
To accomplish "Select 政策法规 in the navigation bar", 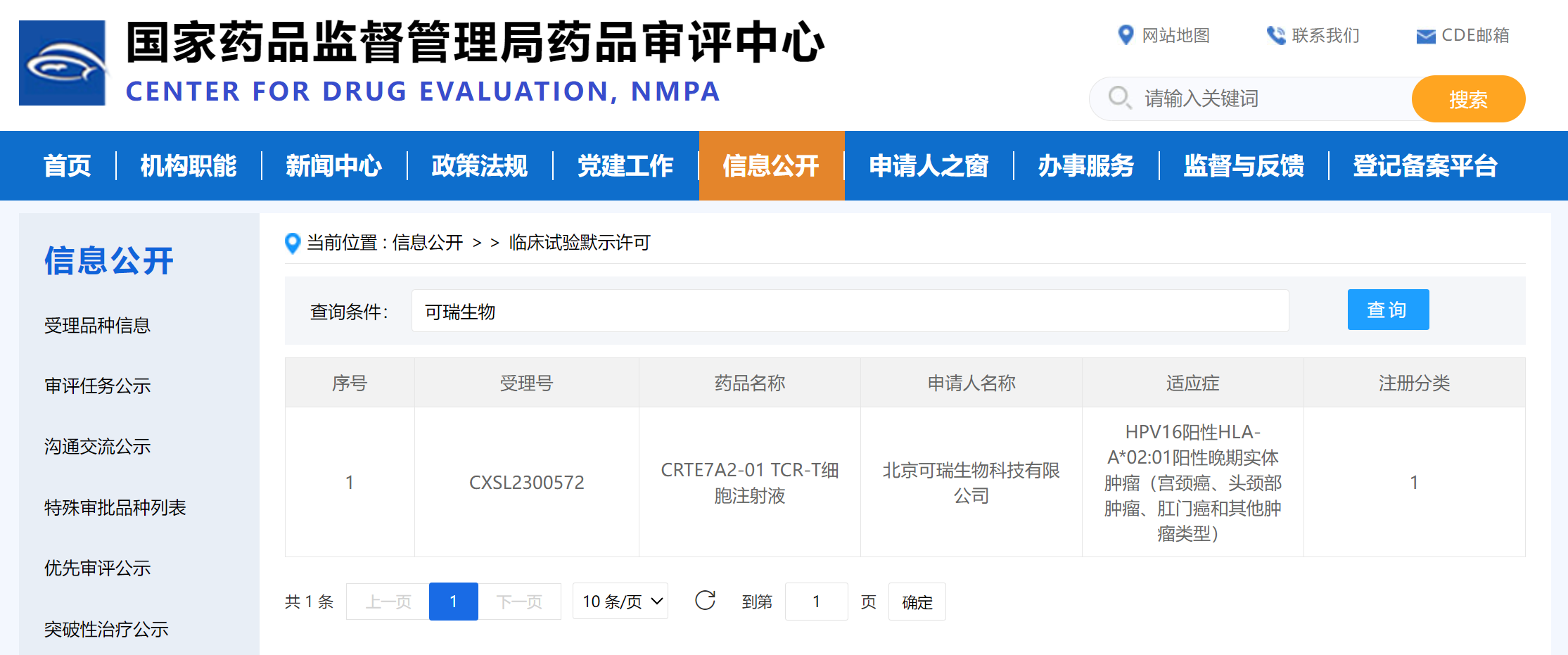I will pos(479,166).
